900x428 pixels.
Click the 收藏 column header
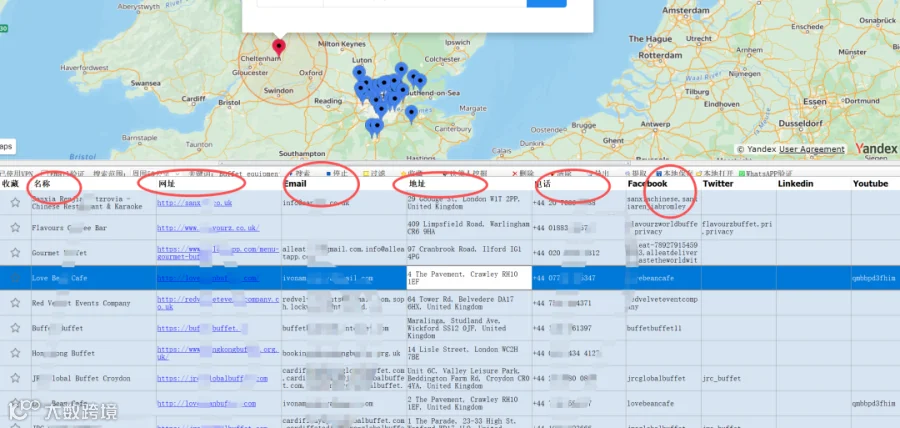click(10, 184)
